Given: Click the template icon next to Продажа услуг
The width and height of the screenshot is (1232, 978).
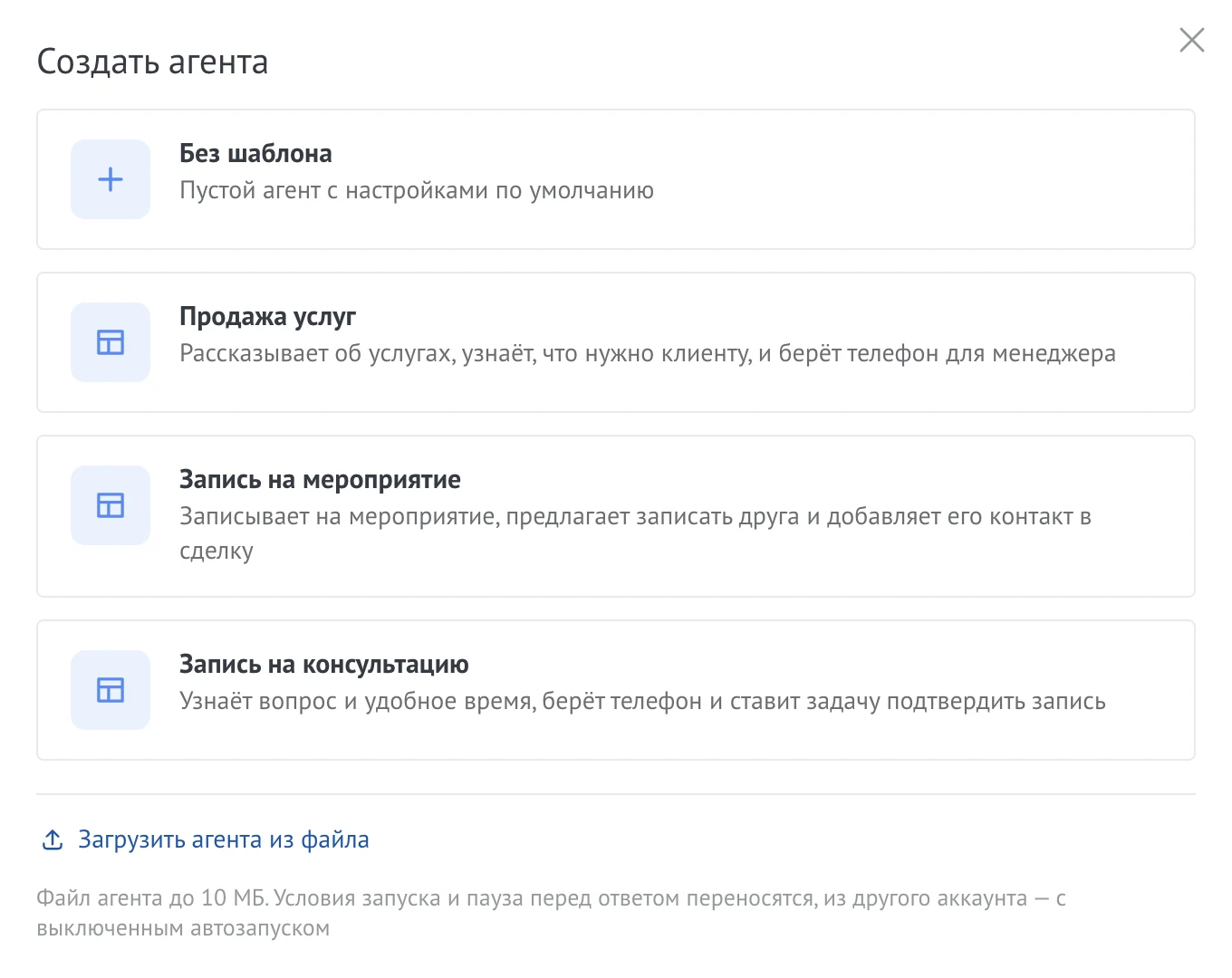Looking at the screenshot, I should (111, 342).
